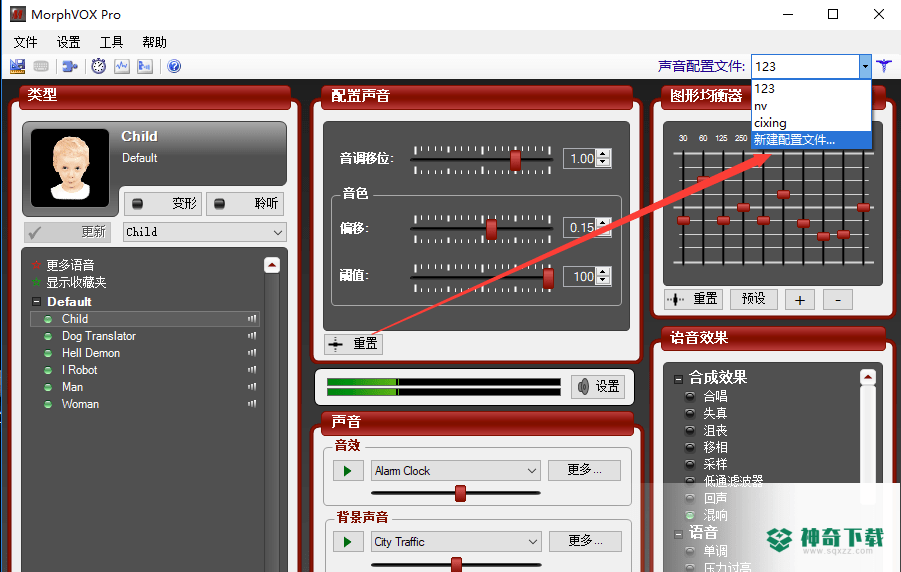Select the cixing profile in the list
The width and height of the screenshot is (901, 572).
point(811,123)
